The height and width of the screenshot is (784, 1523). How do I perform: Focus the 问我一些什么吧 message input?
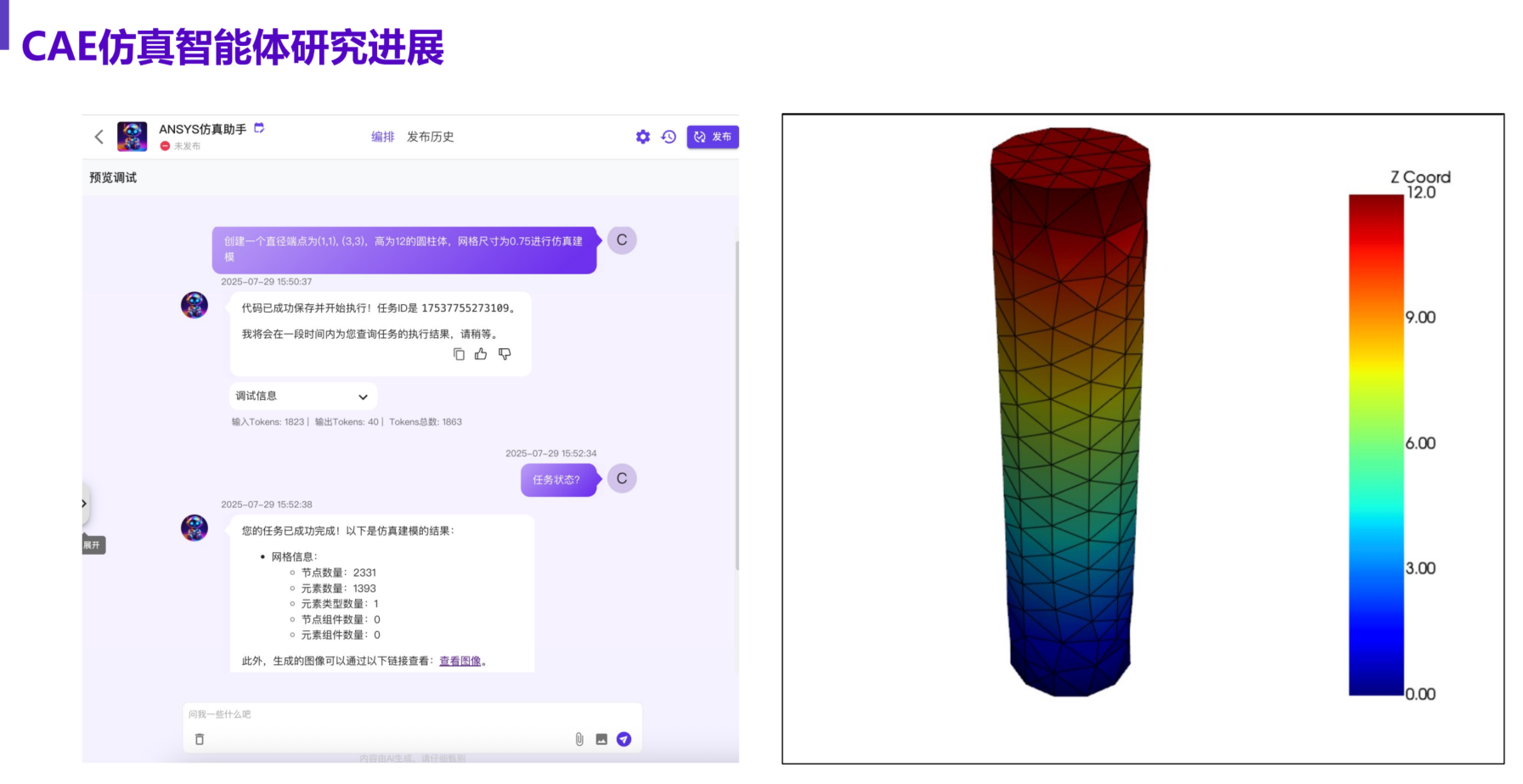[412, 714]
